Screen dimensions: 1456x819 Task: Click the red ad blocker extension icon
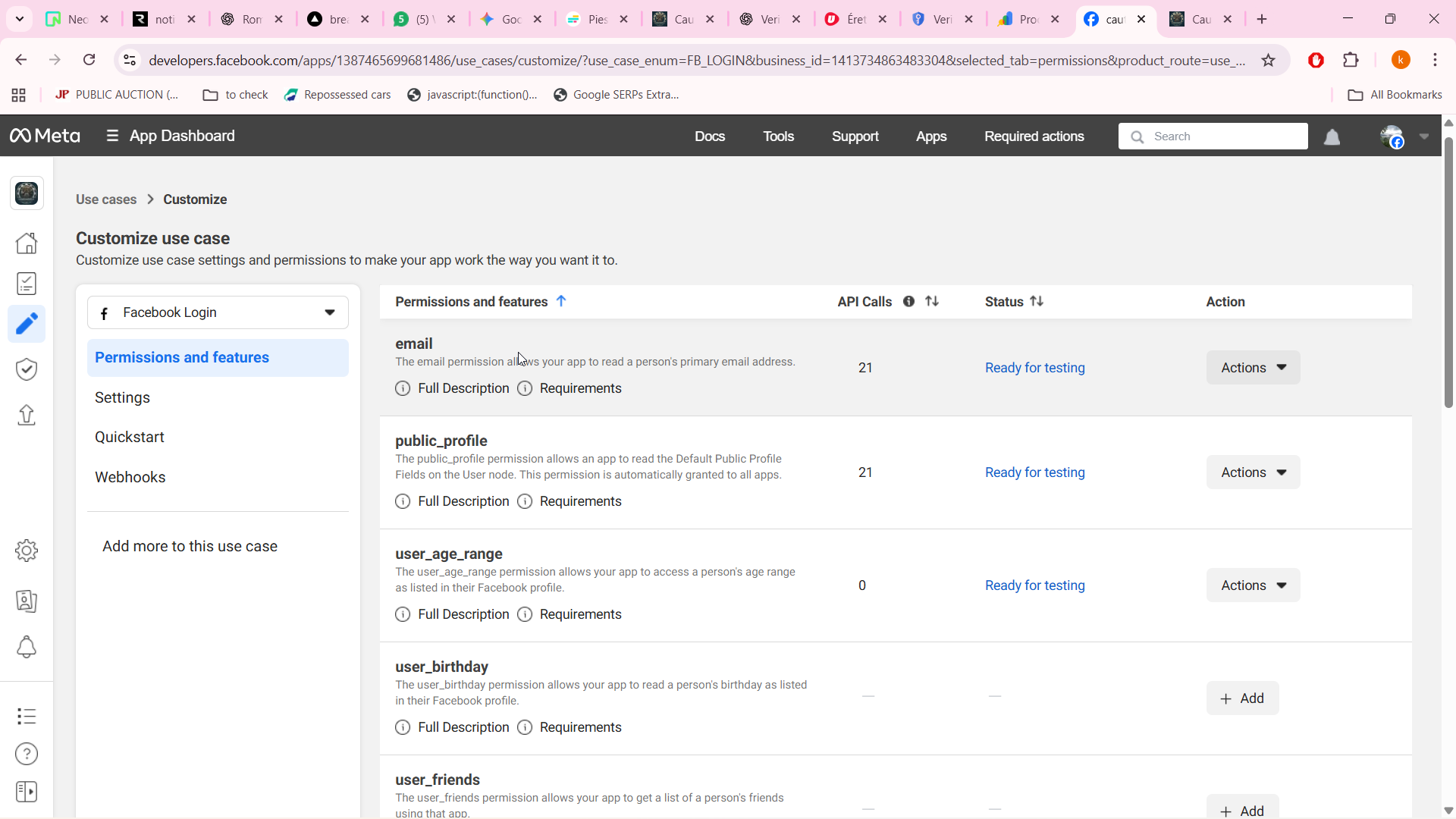1316,60
